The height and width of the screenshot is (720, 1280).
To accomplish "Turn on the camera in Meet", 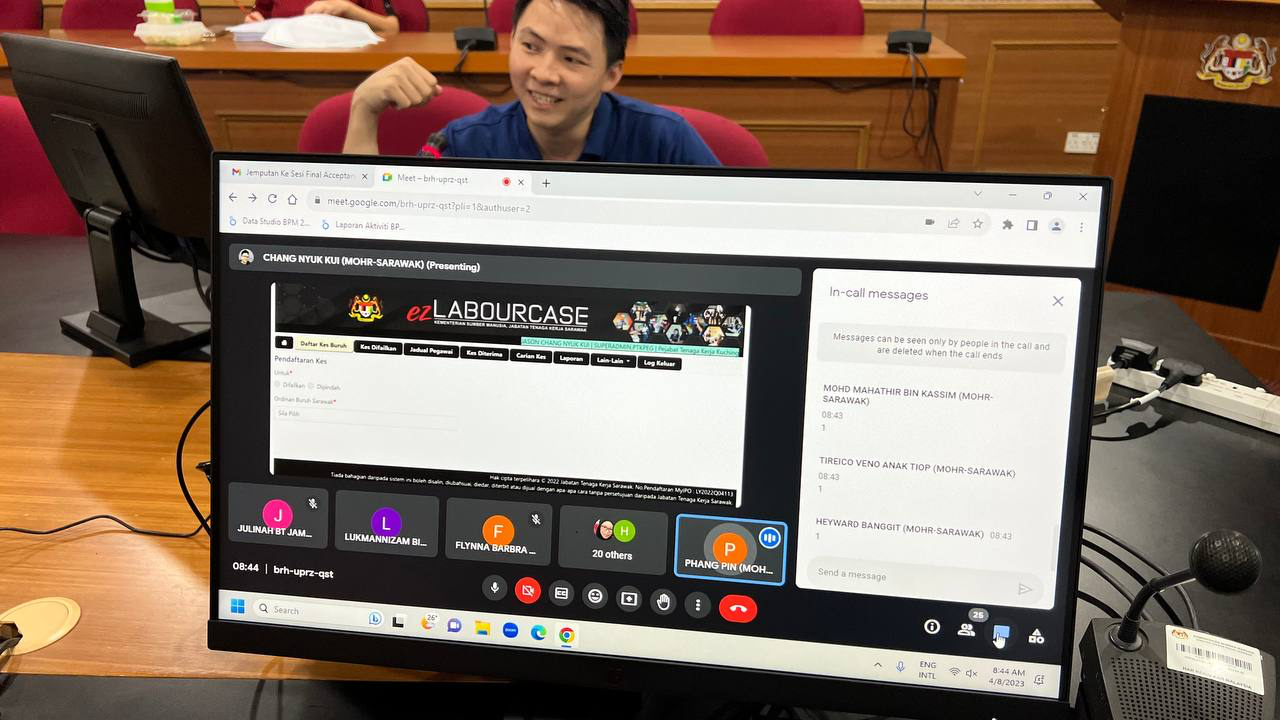I will (x=527, y=591).
